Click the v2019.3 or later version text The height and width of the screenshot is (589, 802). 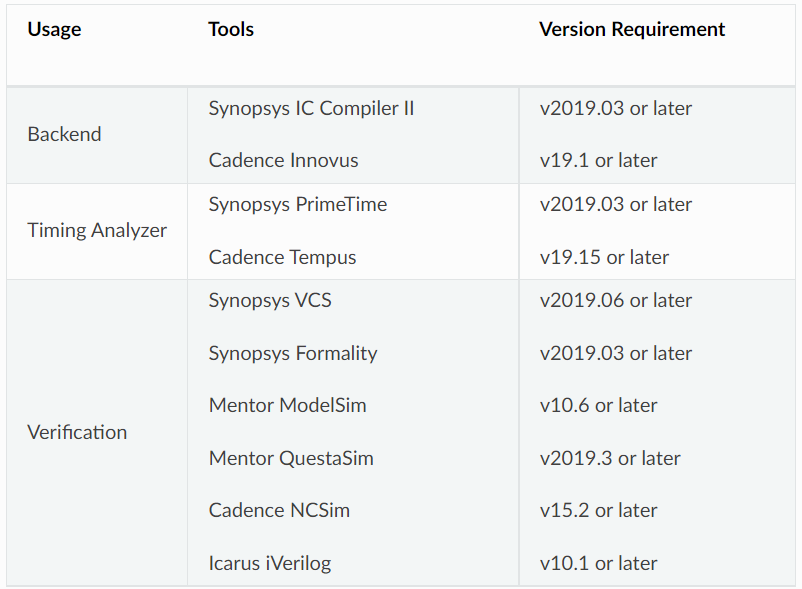click(610, 458)
